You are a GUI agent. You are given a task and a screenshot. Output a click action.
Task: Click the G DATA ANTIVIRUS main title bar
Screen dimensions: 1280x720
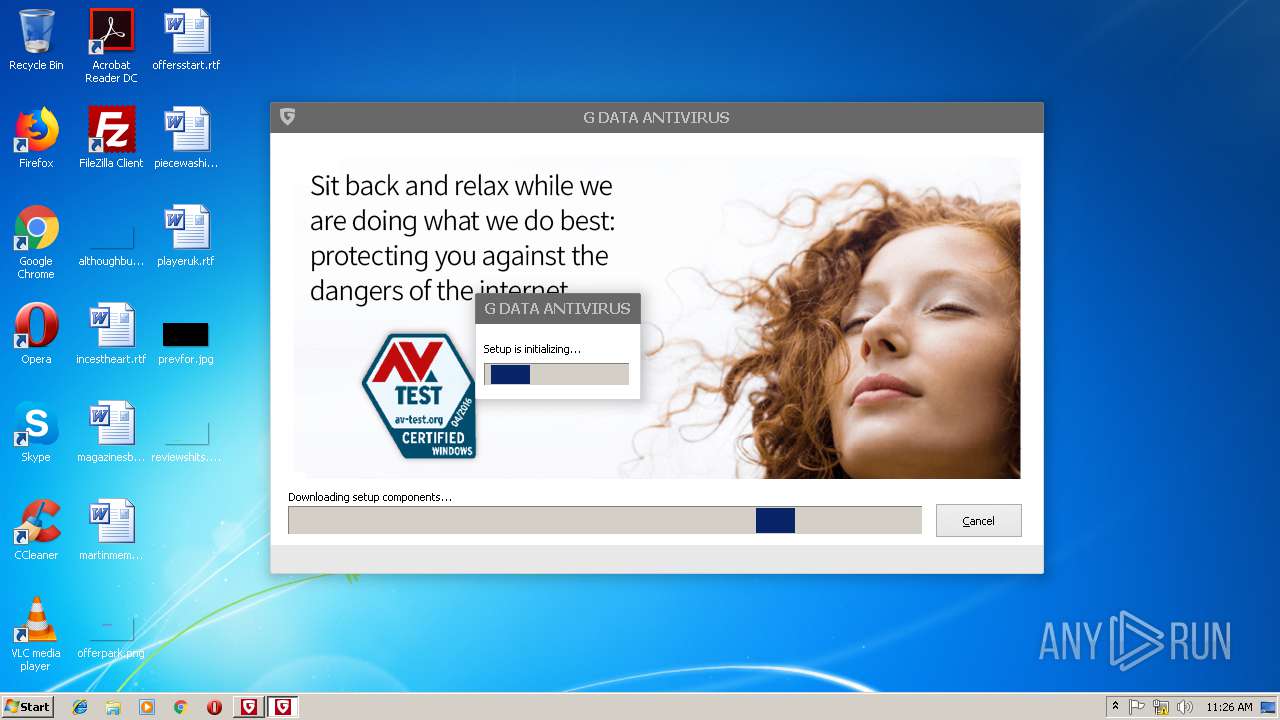656,117
